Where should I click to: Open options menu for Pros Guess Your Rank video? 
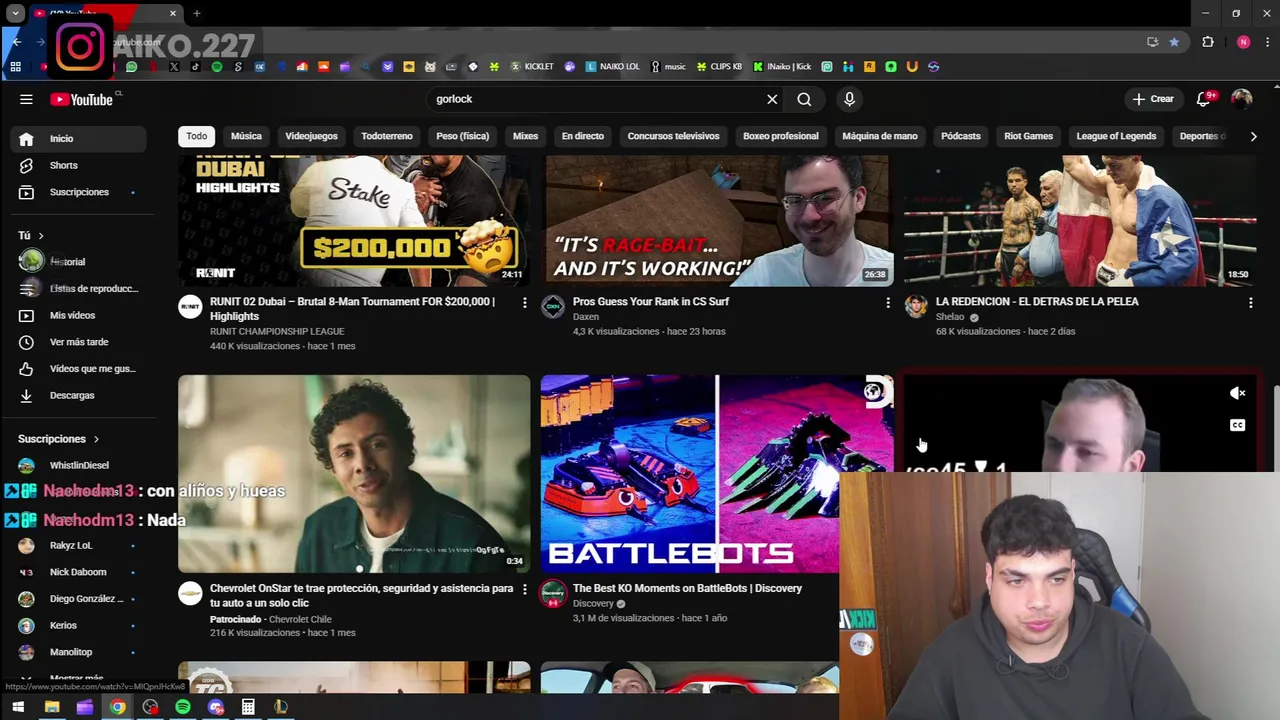click(x=887, y=302)
